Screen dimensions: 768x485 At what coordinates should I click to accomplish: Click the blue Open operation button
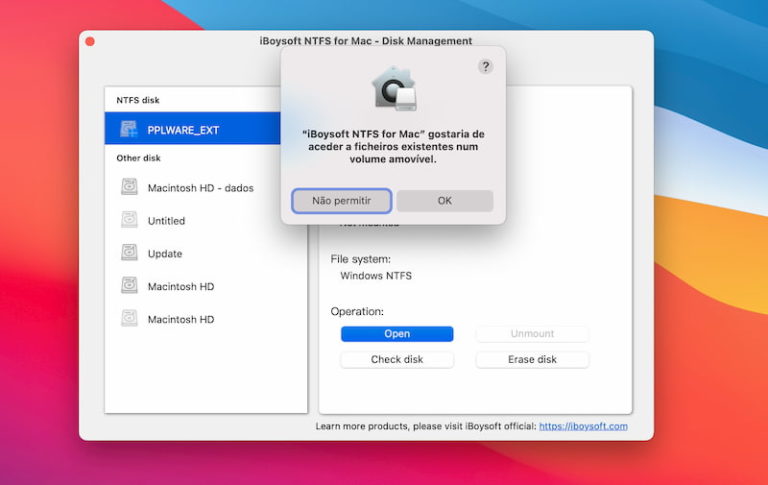397,334
